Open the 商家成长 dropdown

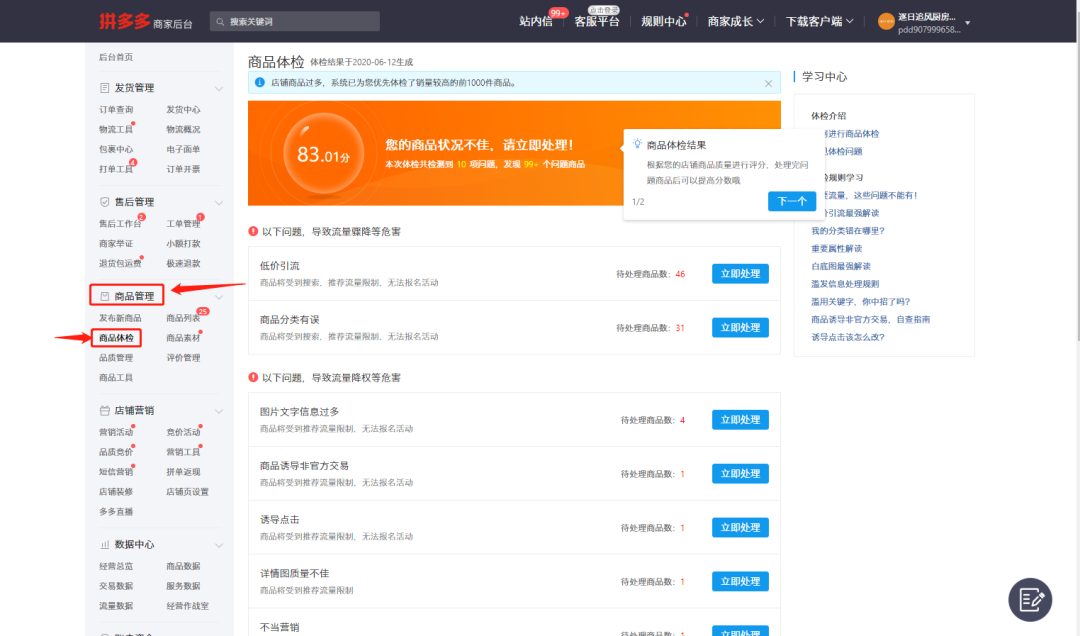(736, 21)
